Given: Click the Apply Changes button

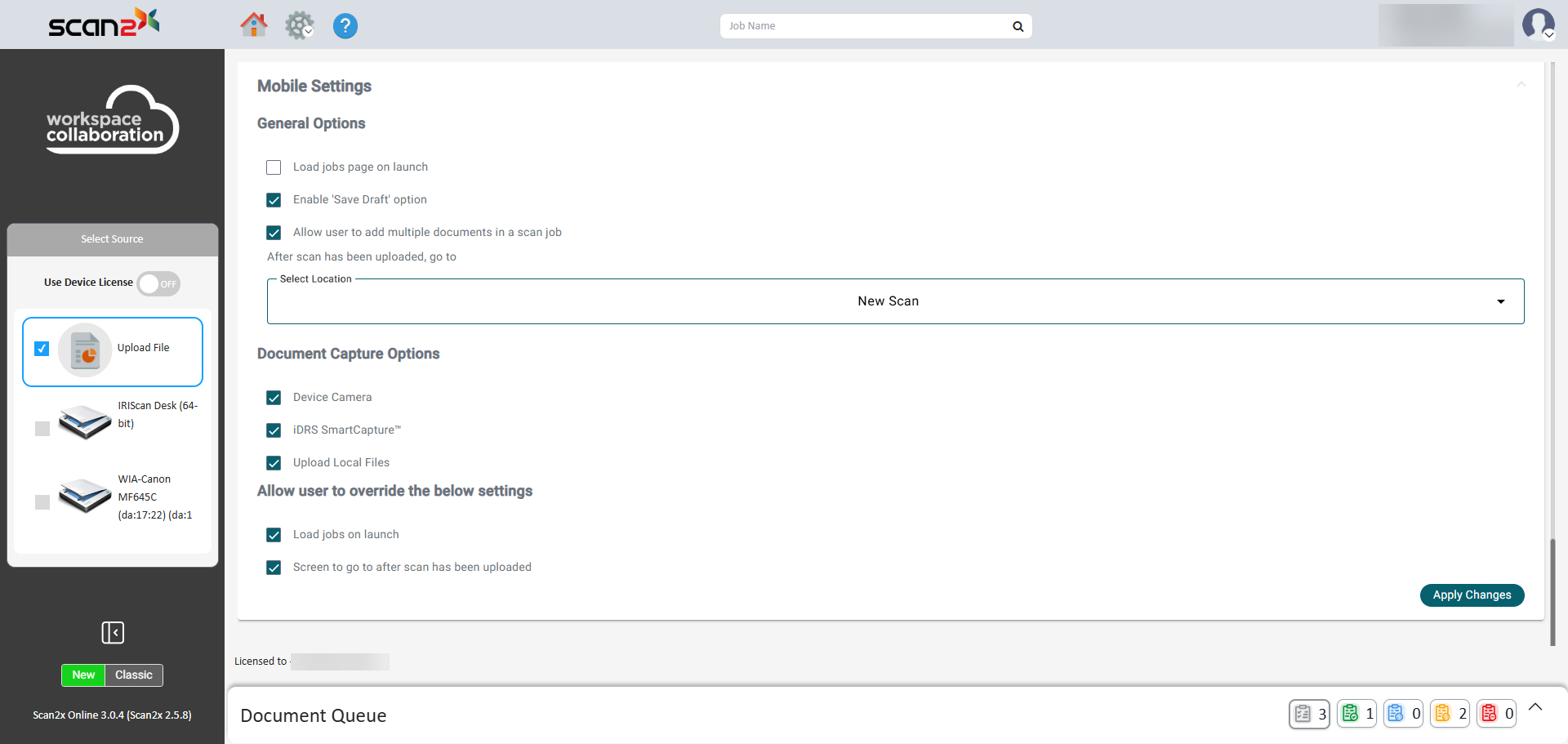Looking at the screenshot, I should [x=1472, y=595].
